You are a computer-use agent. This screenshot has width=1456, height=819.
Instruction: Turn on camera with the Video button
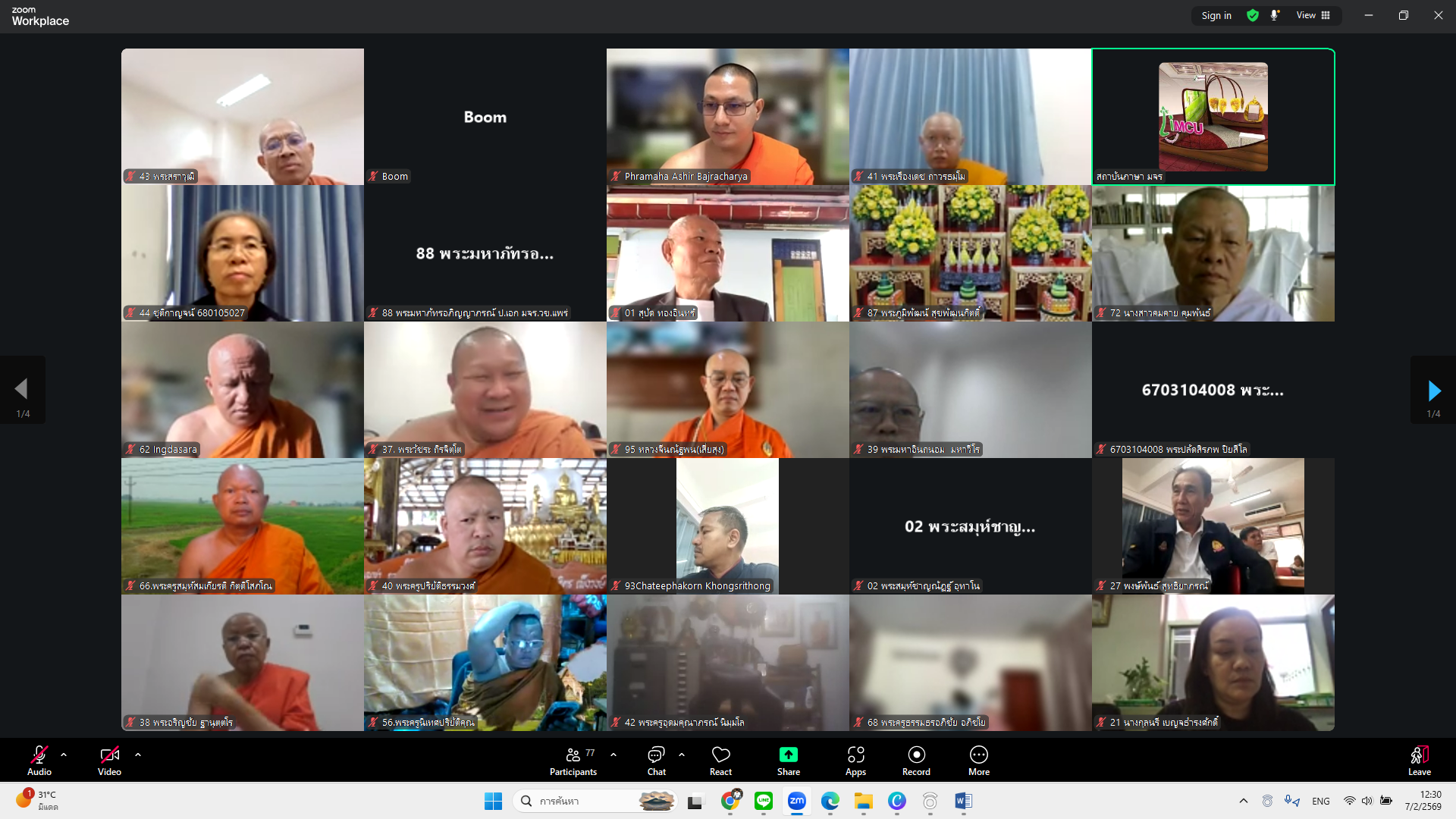coord(109,761)
